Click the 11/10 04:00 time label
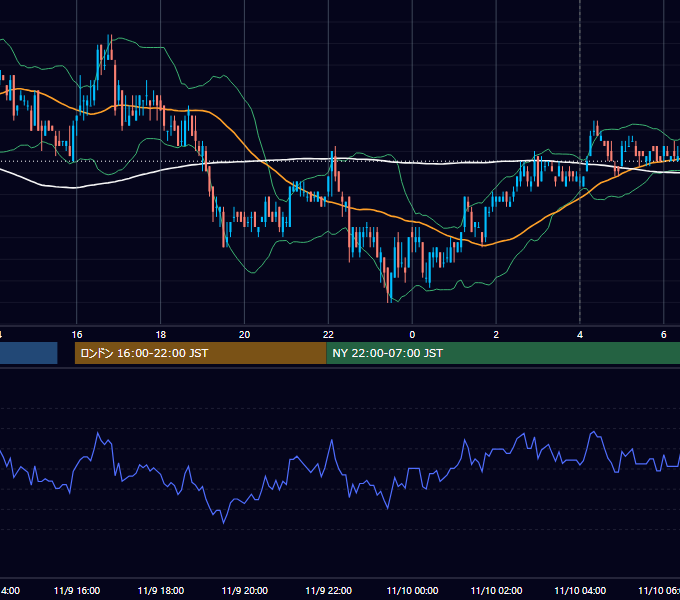Viewport: 680px width, 600px height. pos(580,590)
